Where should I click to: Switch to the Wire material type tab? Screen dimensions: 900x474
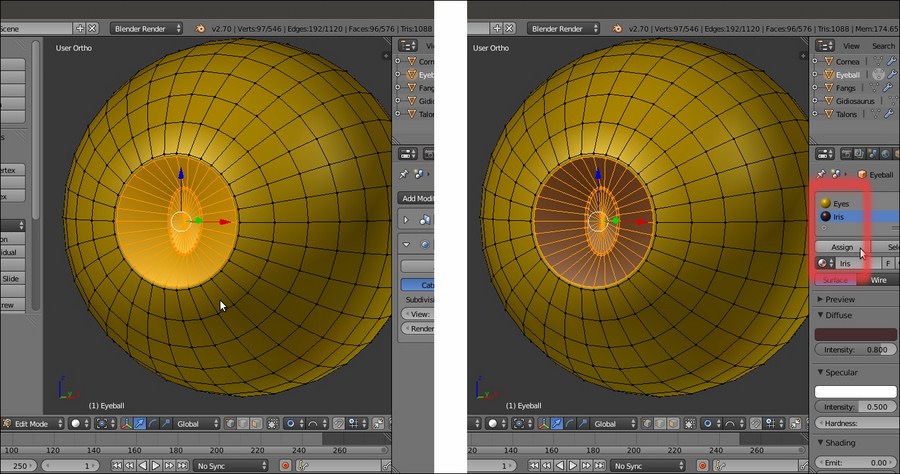(x=878, y=280)
